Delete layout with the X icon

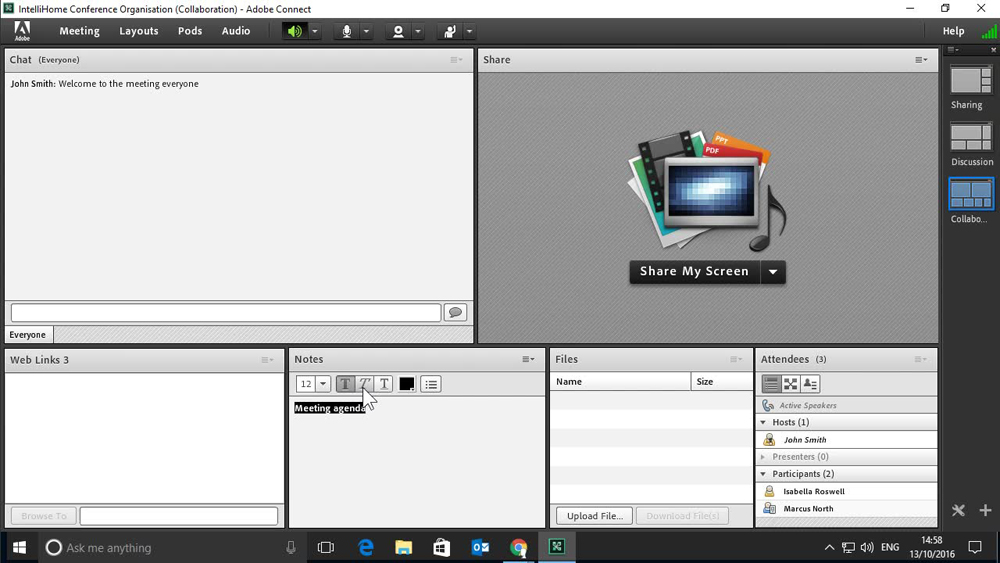(x=958, y=510)
